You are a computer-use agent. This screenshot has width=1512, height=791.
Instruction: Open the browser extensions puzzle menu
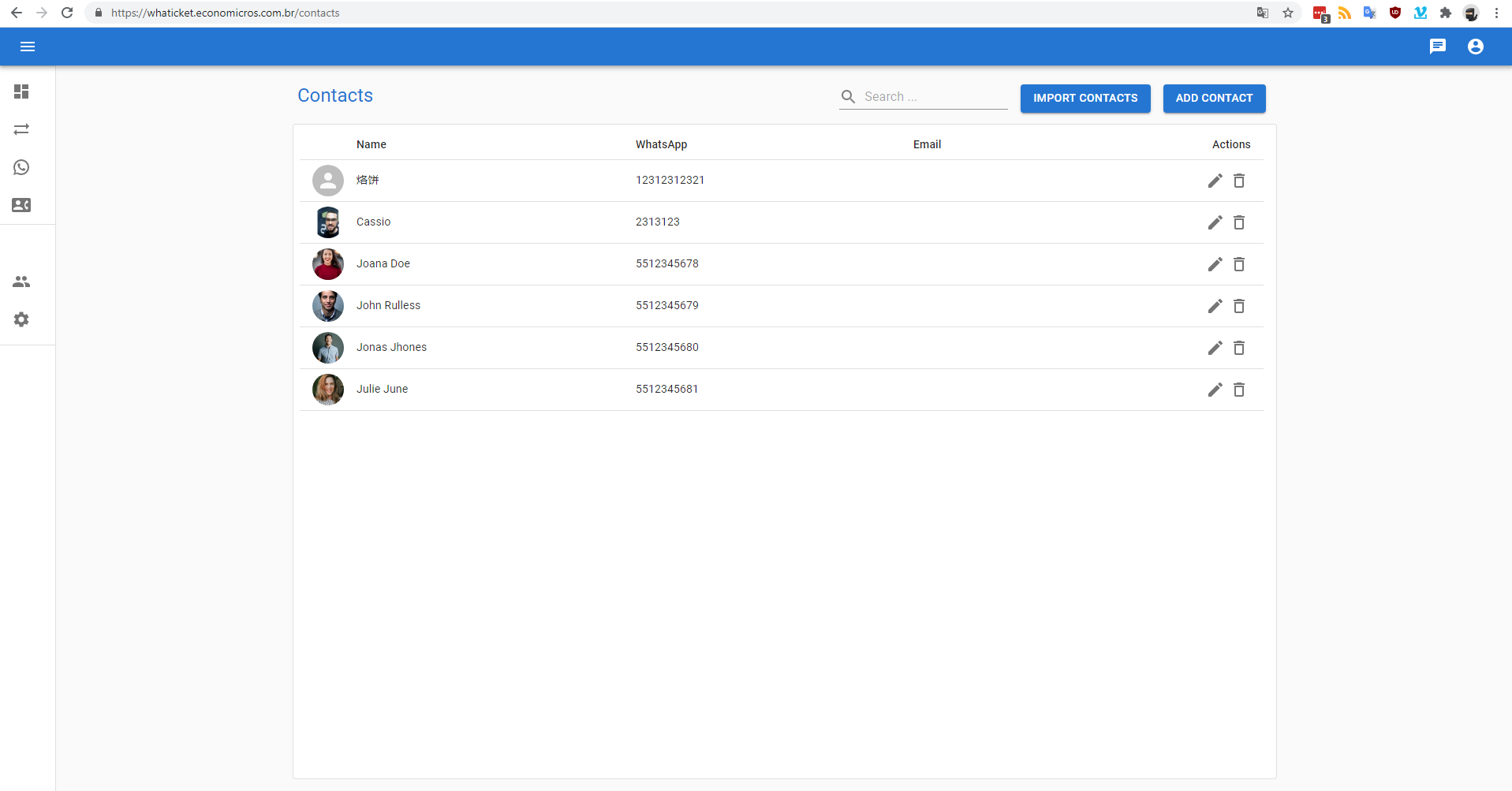tap(1445, 13)
